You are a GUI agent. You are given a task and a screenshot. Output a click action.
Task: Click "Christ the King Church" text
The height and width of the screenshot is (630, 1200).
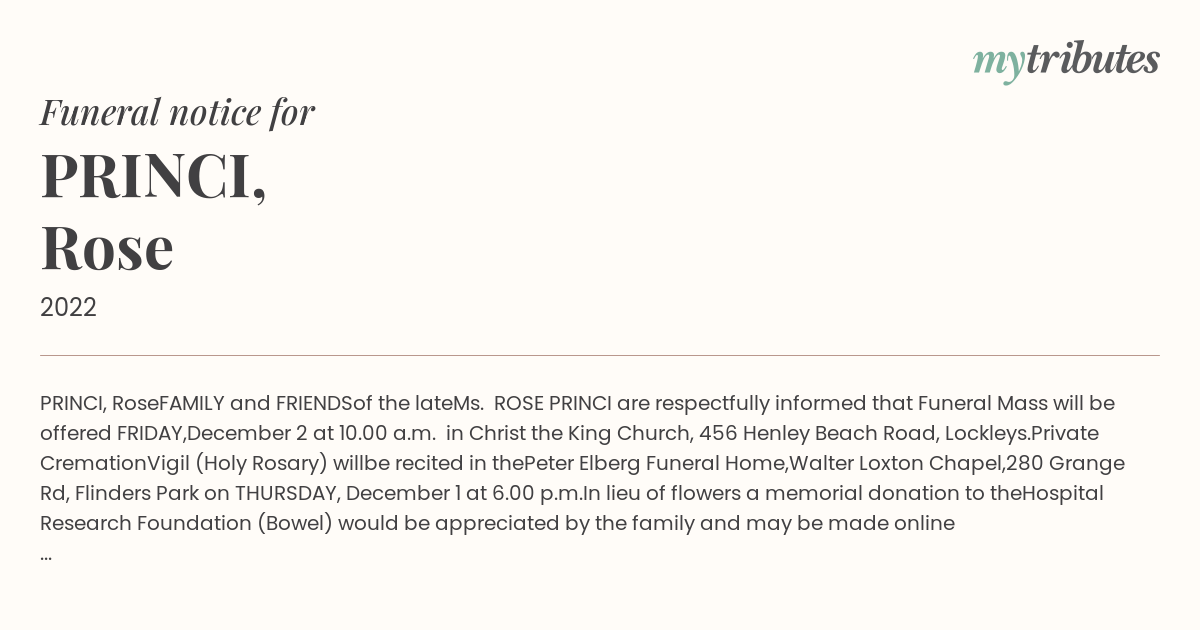coord(580,434)
